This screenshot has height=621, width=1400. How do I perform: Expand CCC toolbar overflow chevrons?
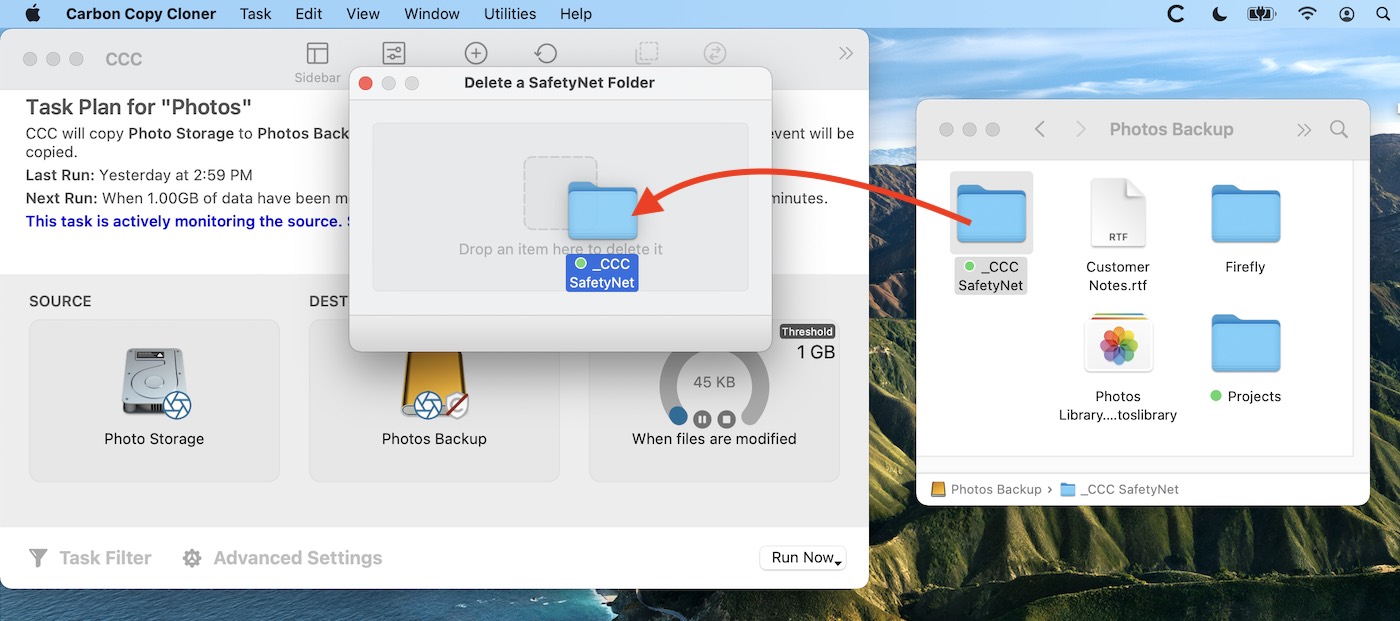[x=846, y=53]
